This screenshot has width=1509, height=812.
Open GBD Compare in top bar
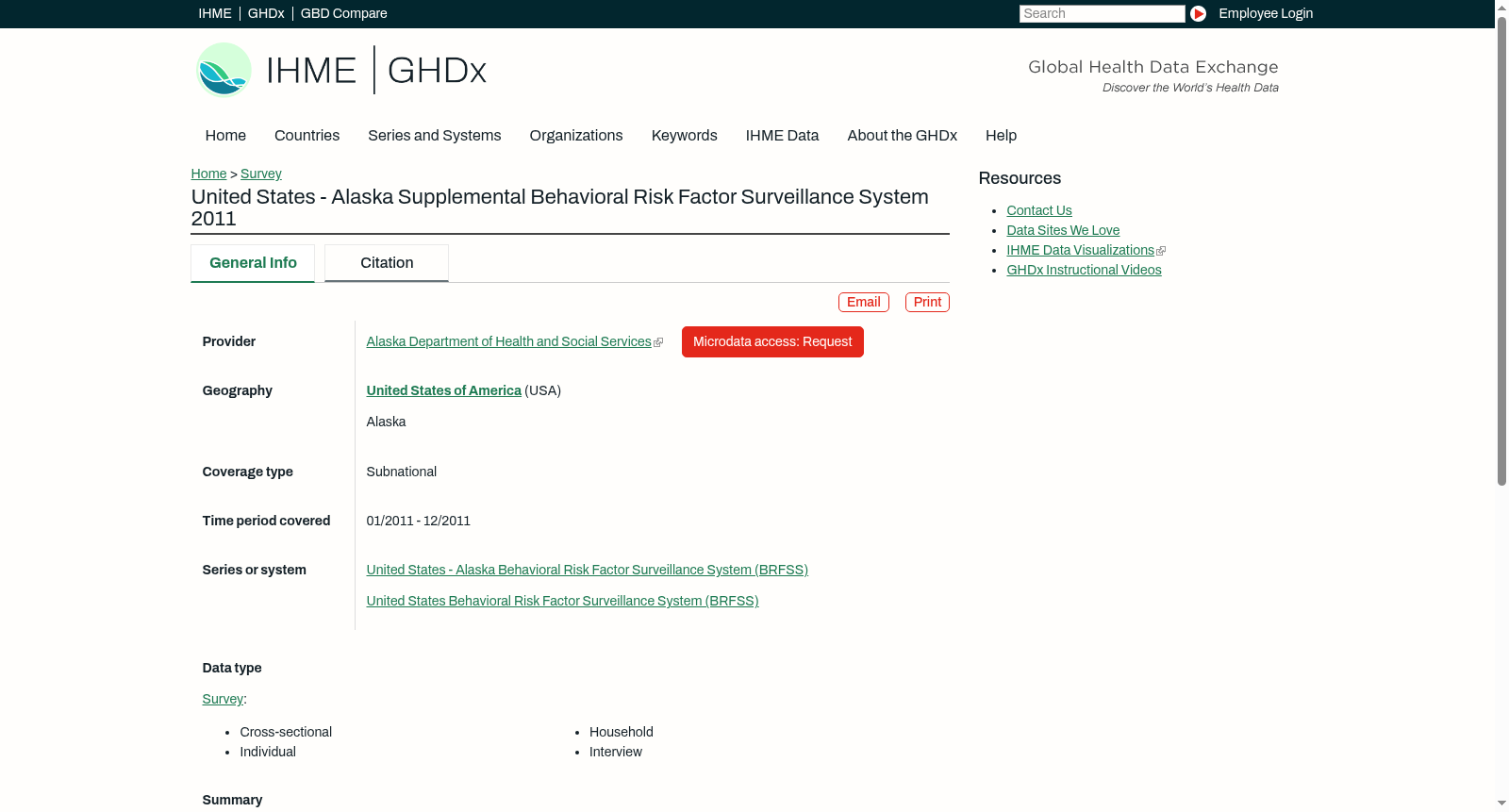click(344, 13)
